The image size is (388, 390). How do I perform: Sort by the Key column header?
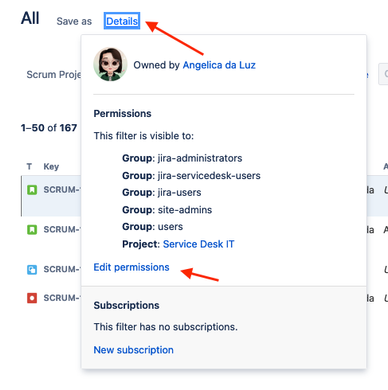pyautogui.click(x=51, y=166)
